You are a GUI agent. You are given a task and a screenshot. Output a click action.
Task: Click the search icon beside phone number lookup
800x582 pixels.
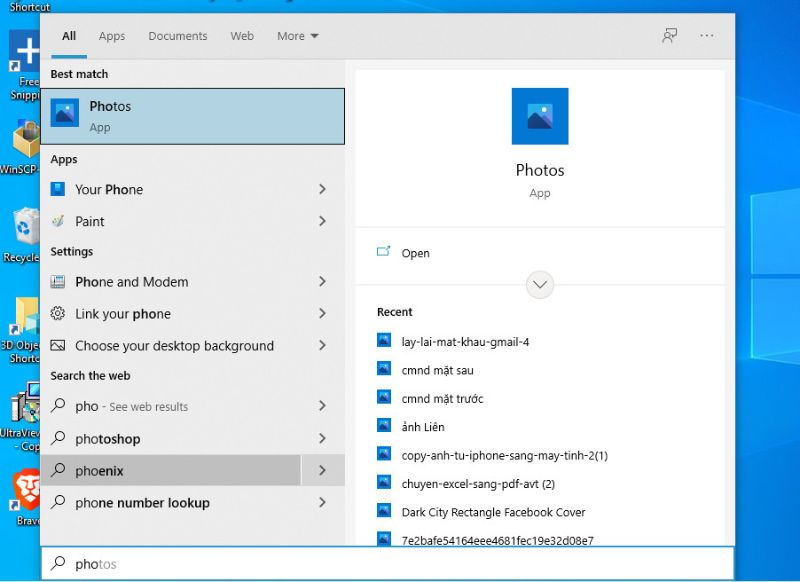(x=58, y=502)
